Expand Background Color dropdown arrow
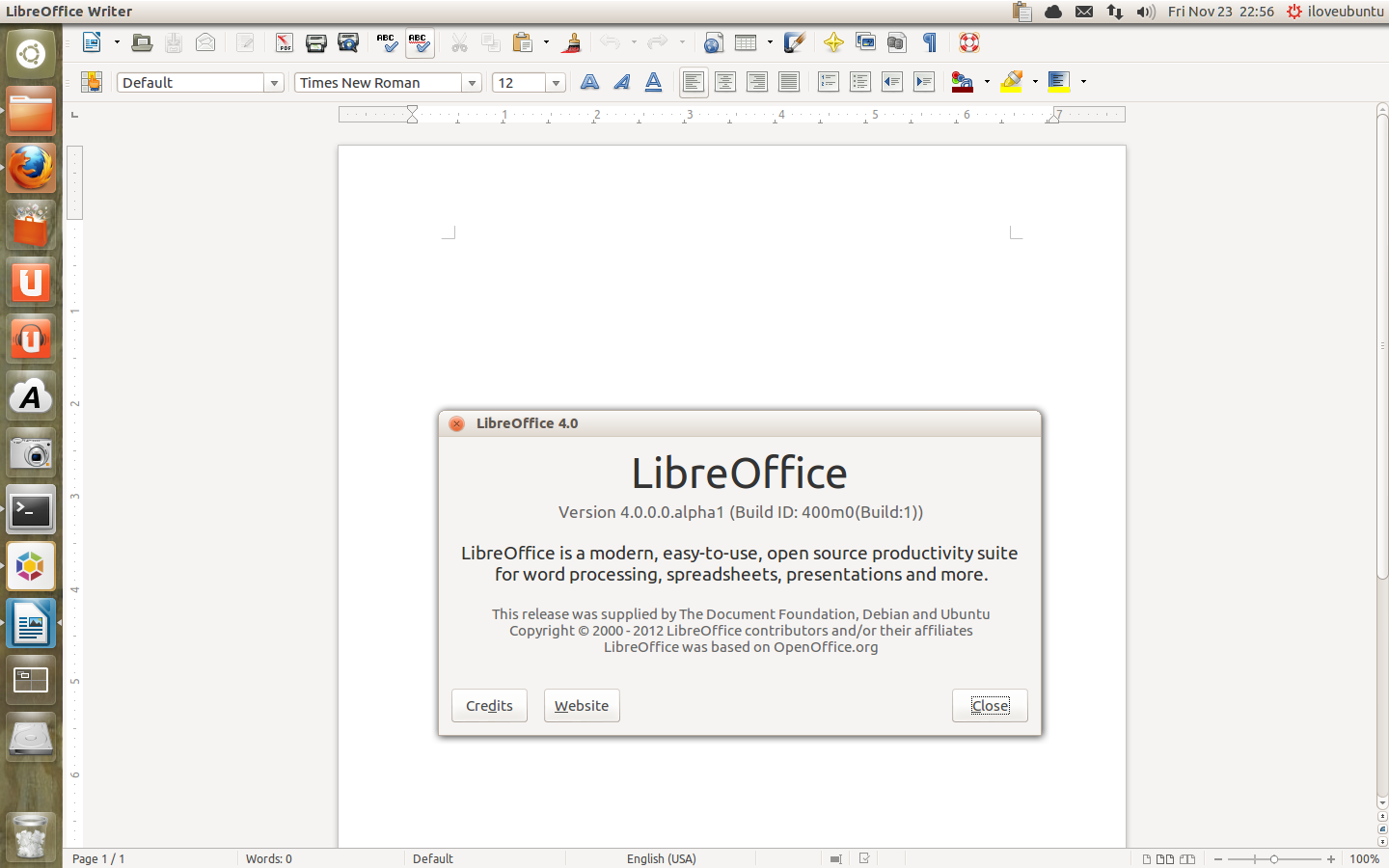 click(1083, 82)
